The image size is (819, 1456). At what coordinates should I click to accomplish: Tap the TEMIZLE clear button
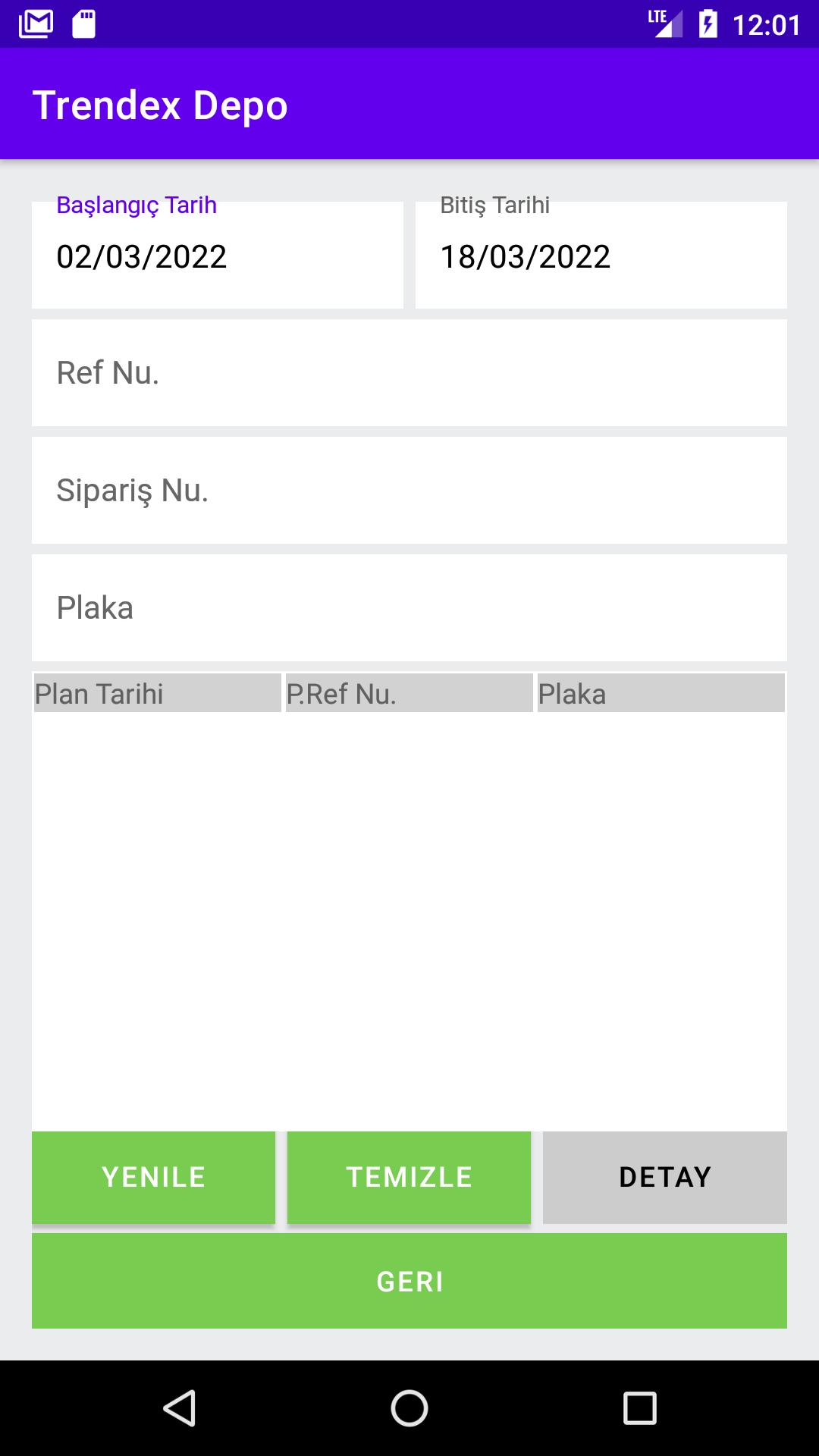(409, 1177)
